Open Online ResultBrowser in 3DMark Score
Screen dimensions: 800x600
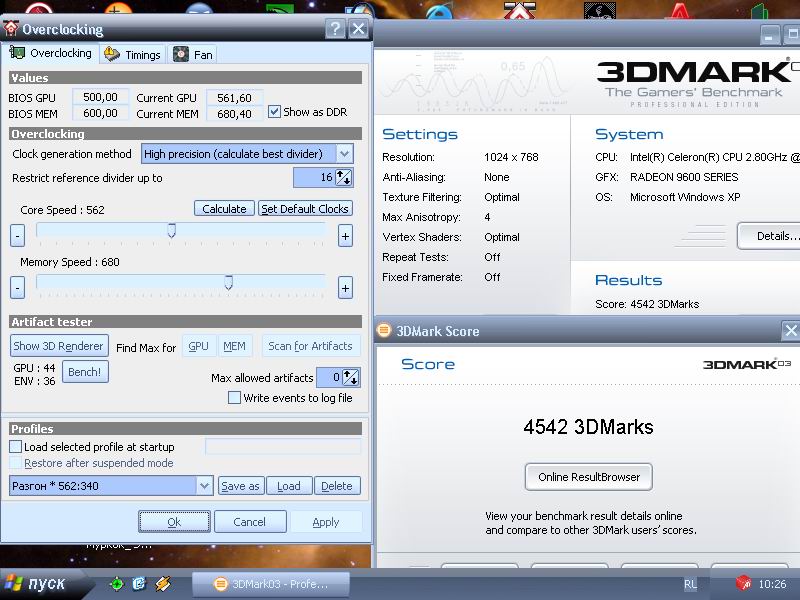pyautogui.click(x=589, y=477)
